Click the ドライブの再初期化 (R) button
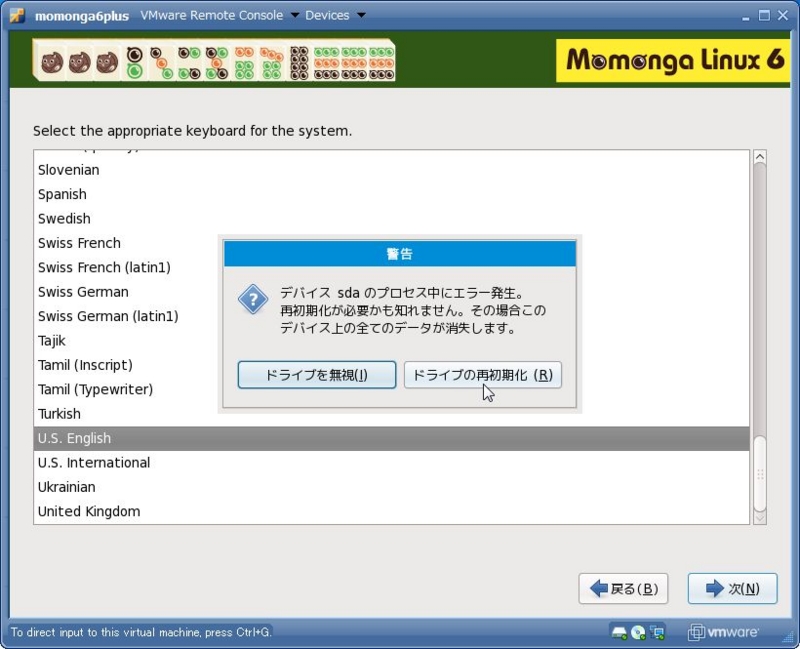800x649 pixels. pyautogui.click(x=483, y=375)
